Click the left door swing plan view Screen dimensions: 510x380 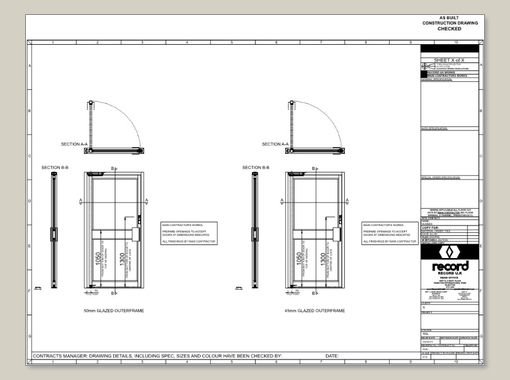pos(114,127)
